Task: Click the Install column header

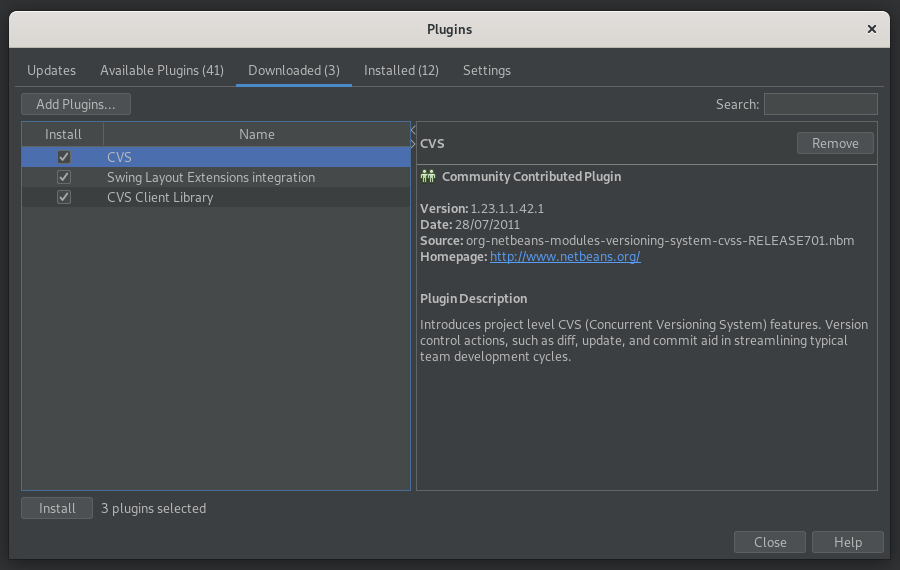Action: click(63, 134)
